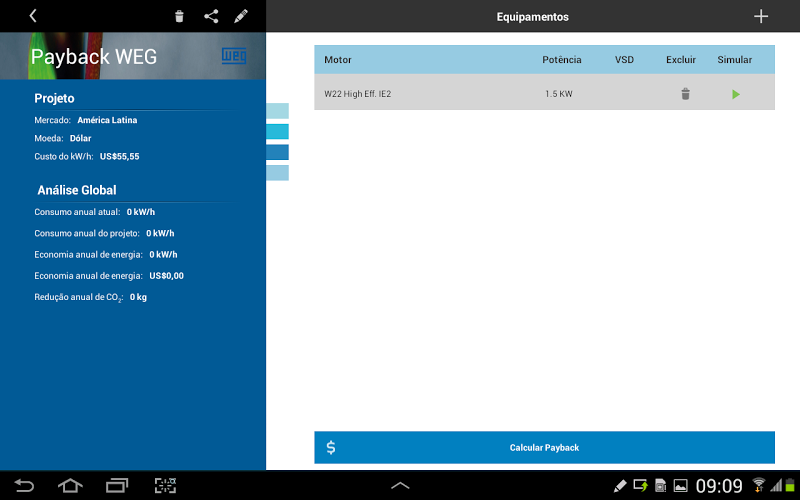
Task: Click the América Latina market value
Action: [107, 120]
